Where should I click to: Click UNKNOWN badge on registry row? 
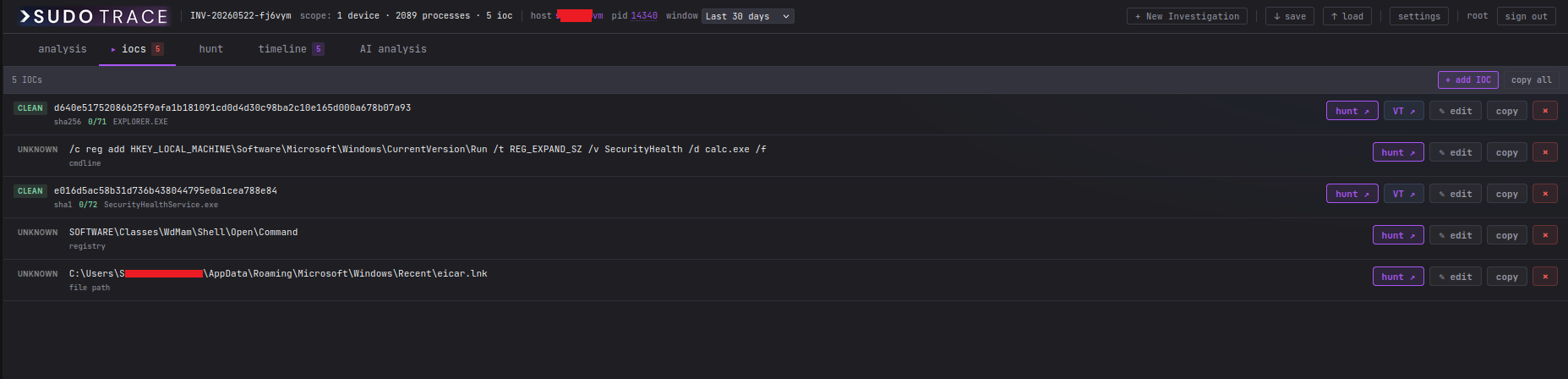click(38, 233)
